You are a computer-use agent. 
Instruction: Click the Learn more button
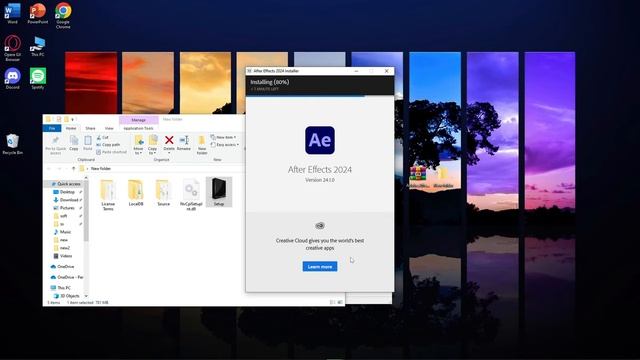(320, 267)
